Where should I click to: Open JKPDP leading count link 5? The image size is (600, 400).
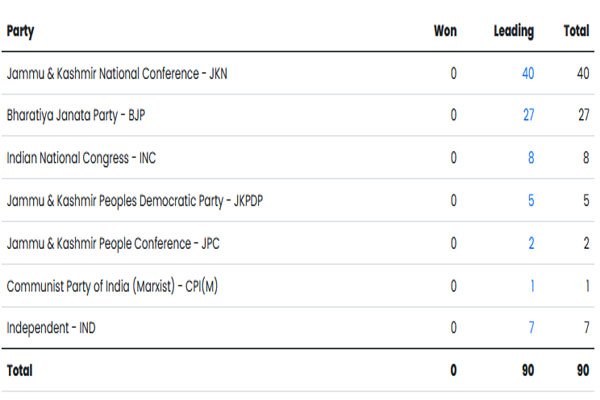(x=531, y=200)
